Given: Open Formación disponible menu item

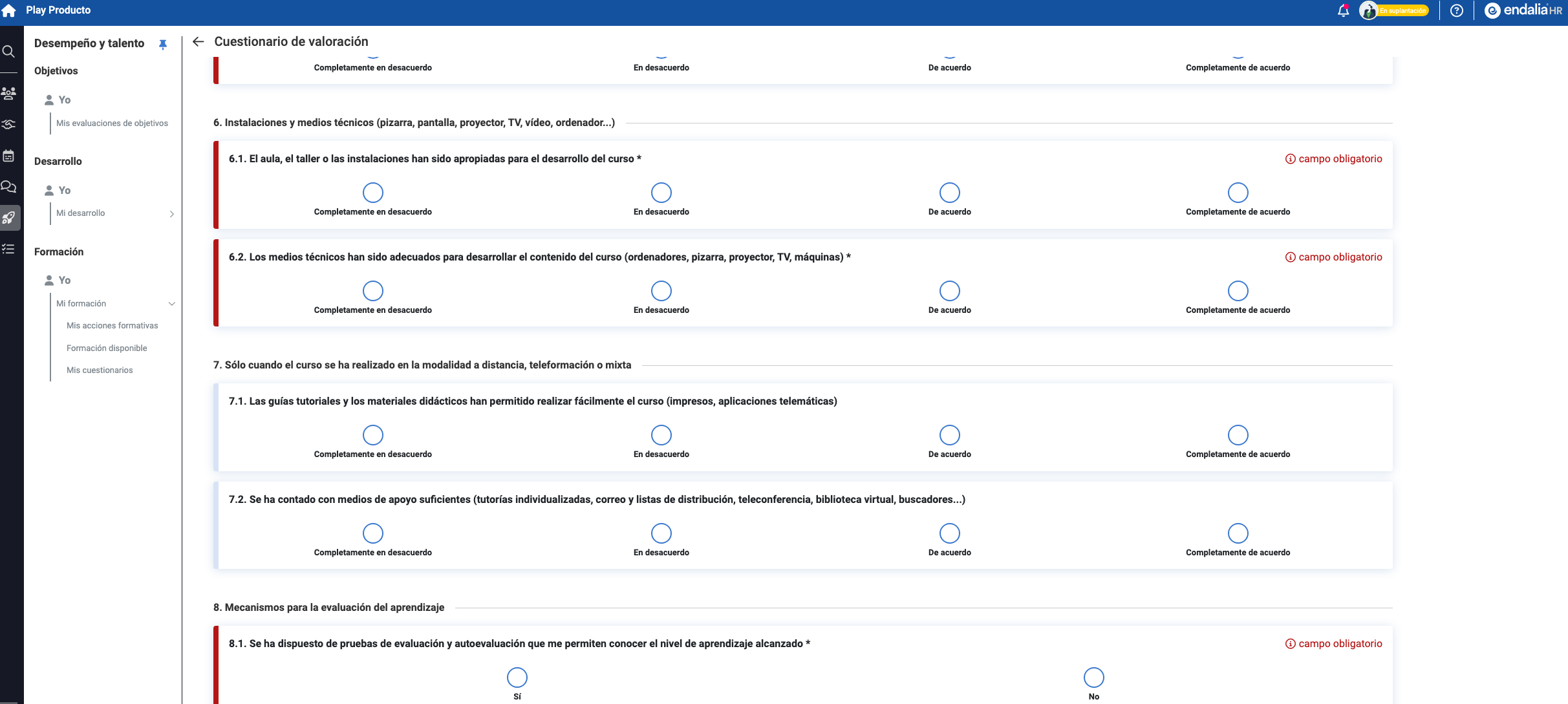Looking at the screenshot, I should (107, 348).
